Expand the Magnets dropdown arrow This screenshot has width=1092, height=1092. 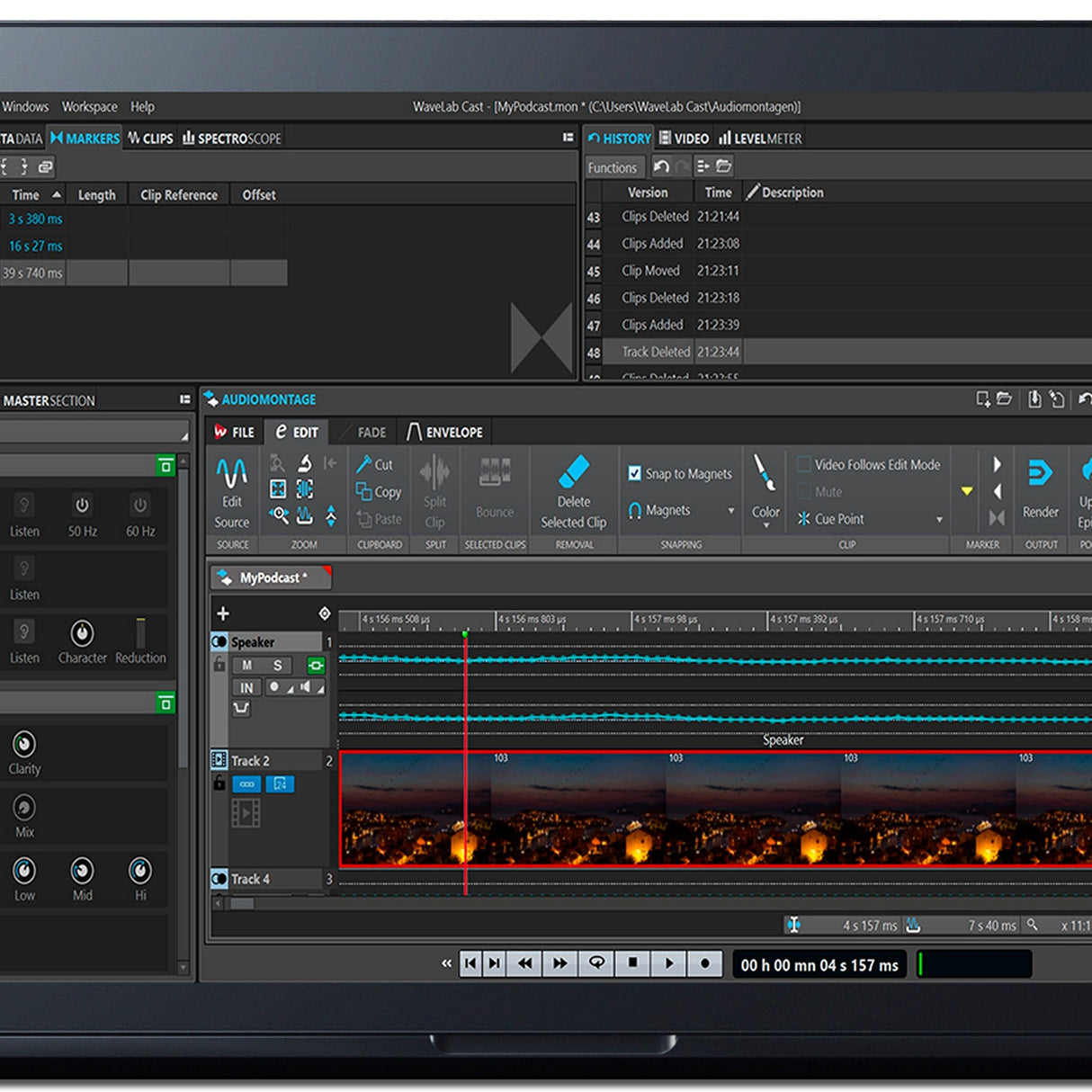730,511
